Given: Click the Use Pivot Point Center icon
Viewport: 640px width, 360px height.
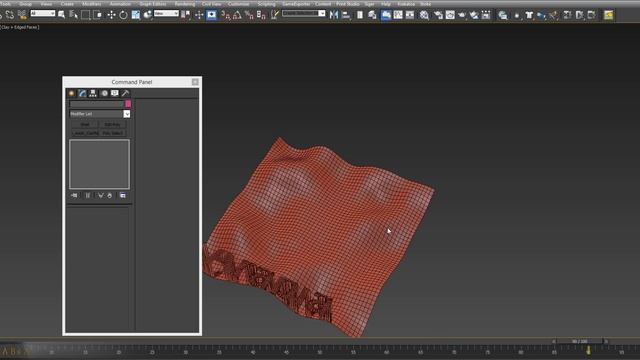Looking at the screenshot, I should (186, 15).
